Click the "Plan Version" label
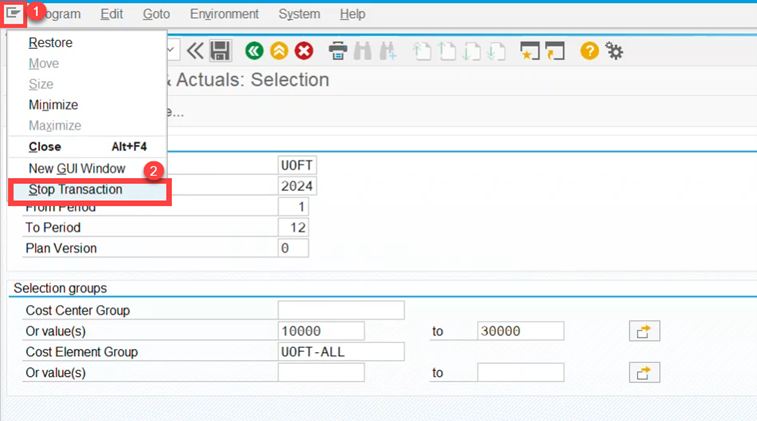The image size is (757, 421). point(61,248)
